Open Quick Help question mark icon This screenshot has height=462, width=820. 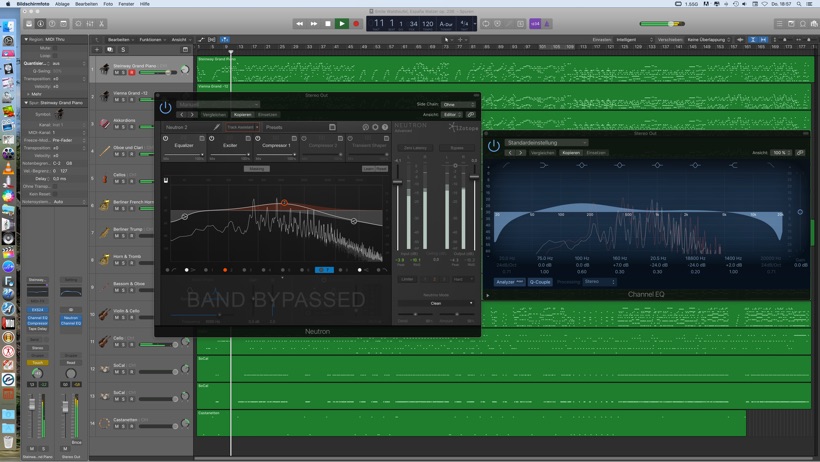coord(52,24)
